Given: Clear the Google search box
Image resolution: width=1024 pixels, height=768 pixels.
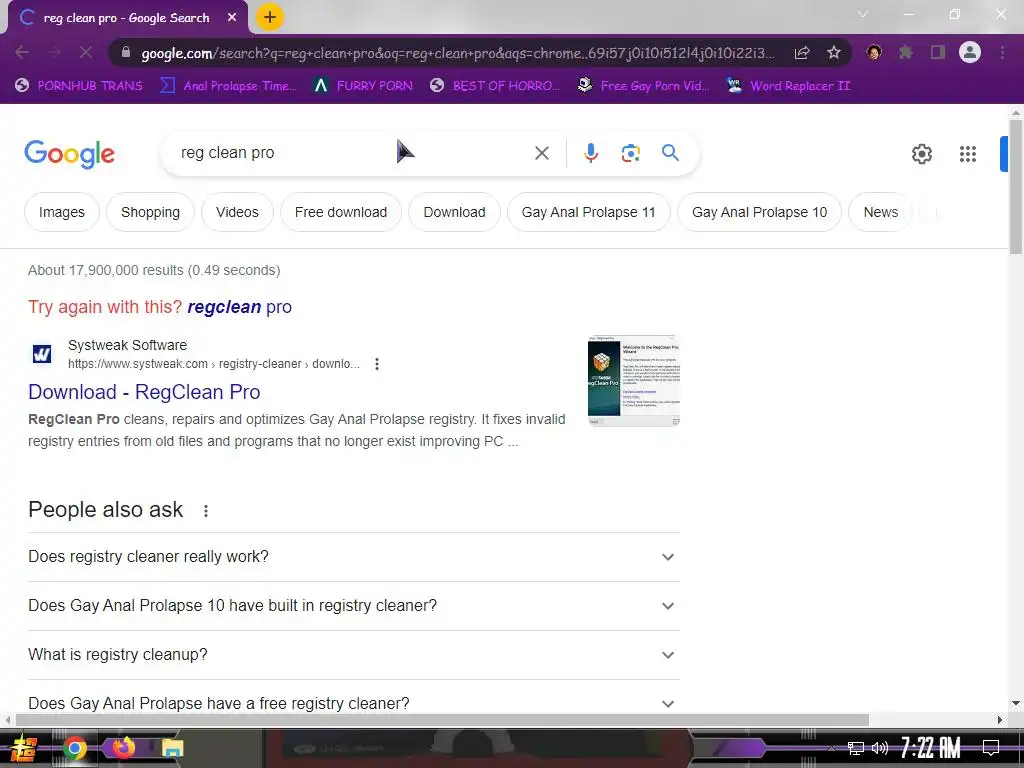Looking at the screenshot, I should [541, 153].
